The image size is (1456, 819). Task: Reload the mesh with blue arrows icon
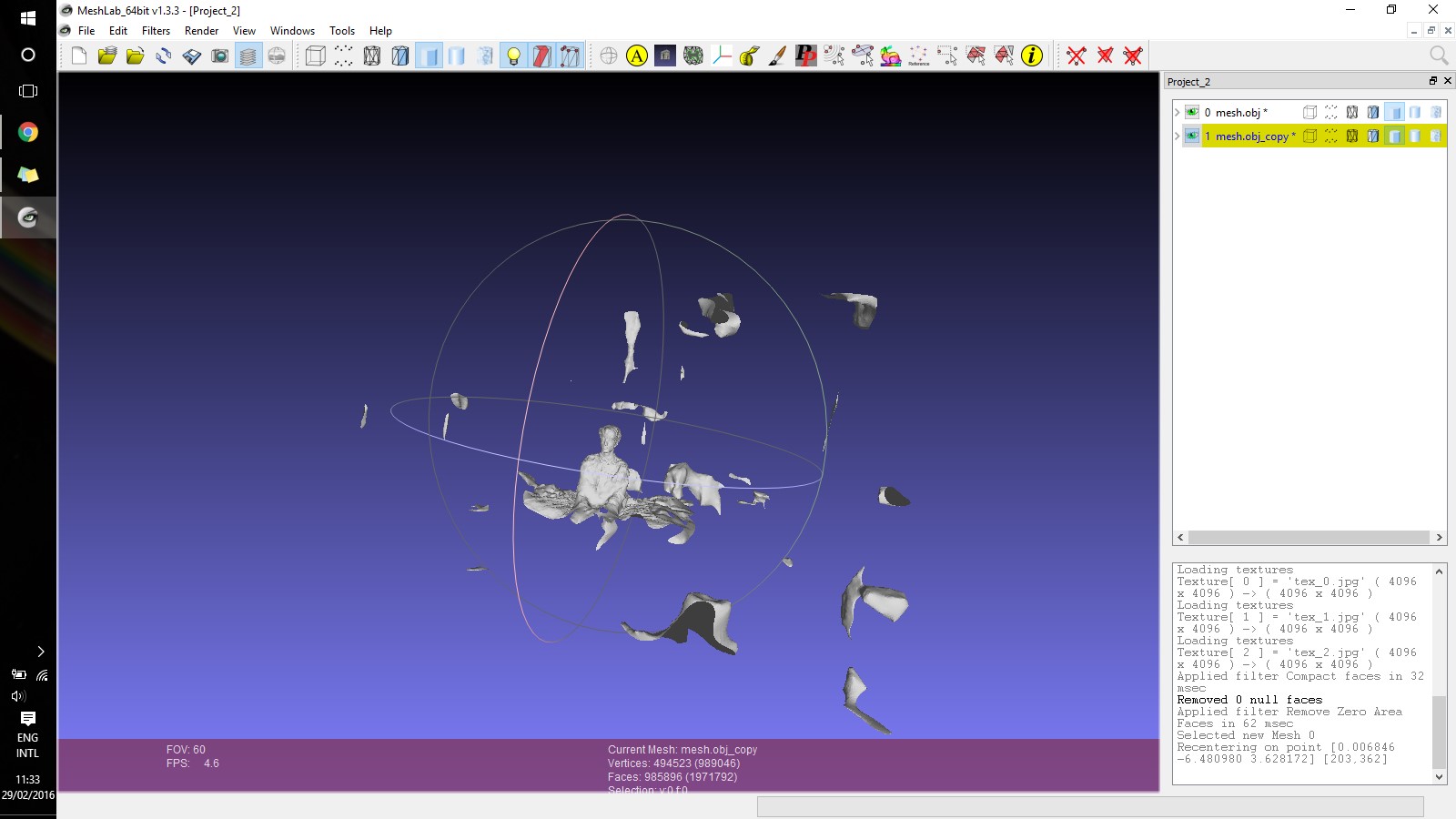coord(164,56)
